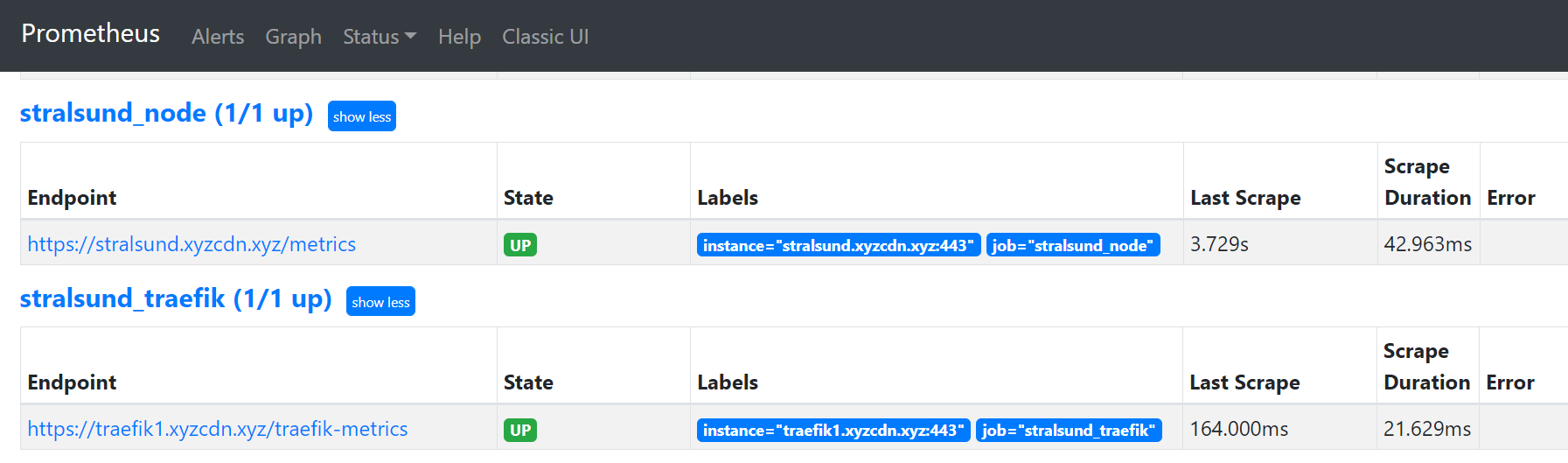Open the Graph page
Image resolution: width=1568 pixels, height=463 pixels.
click(293, 37)
